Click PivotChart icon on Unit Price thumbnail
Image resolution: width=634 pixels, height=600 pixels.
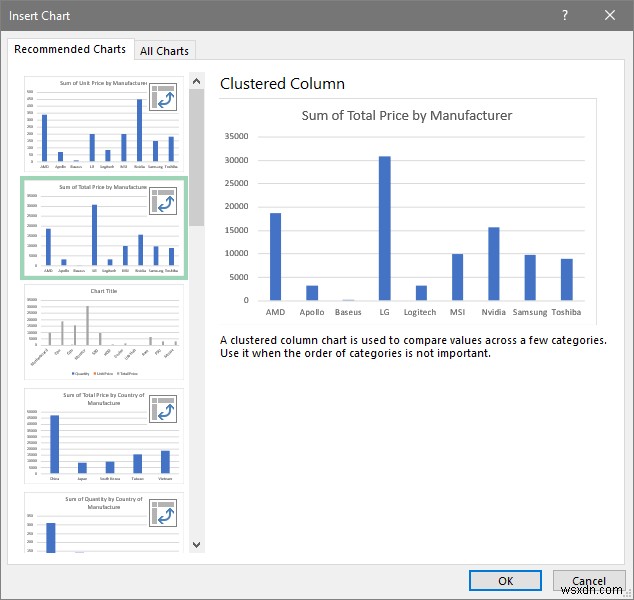(x=163, y=97)
